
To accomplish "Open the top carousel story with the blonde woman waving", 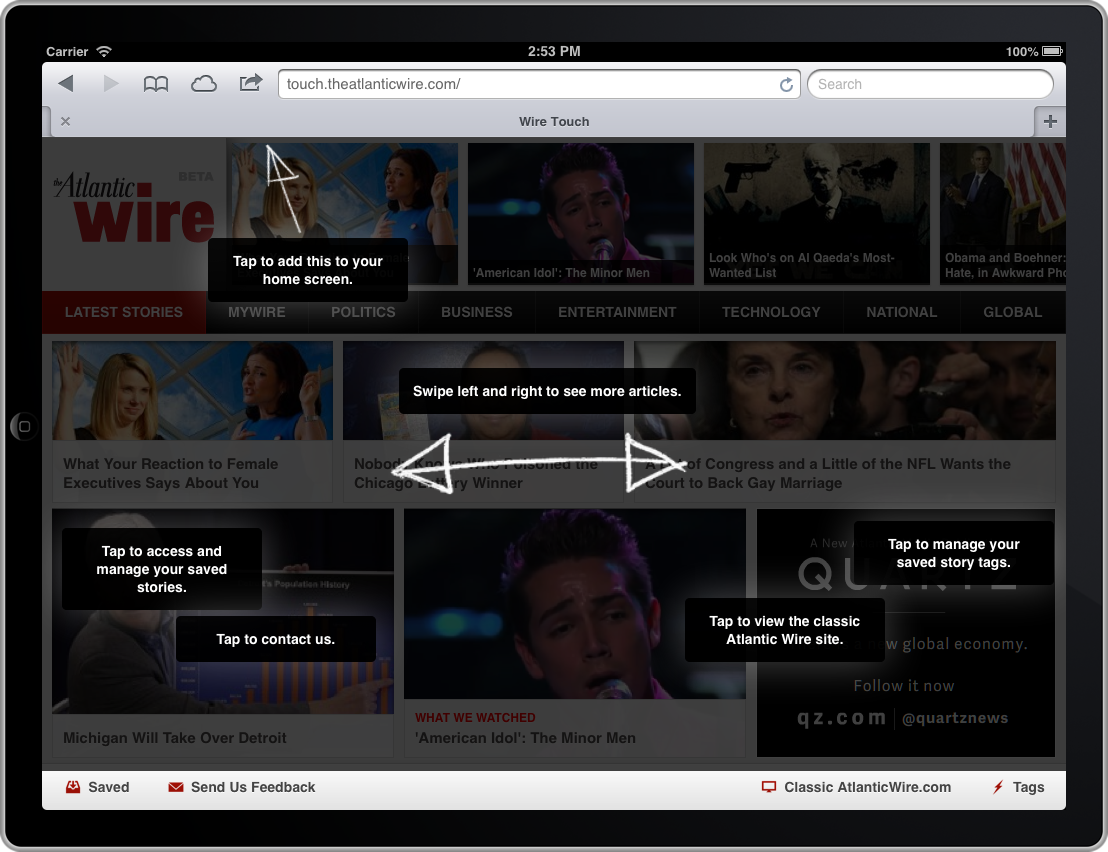I will (x=344, y=213).
